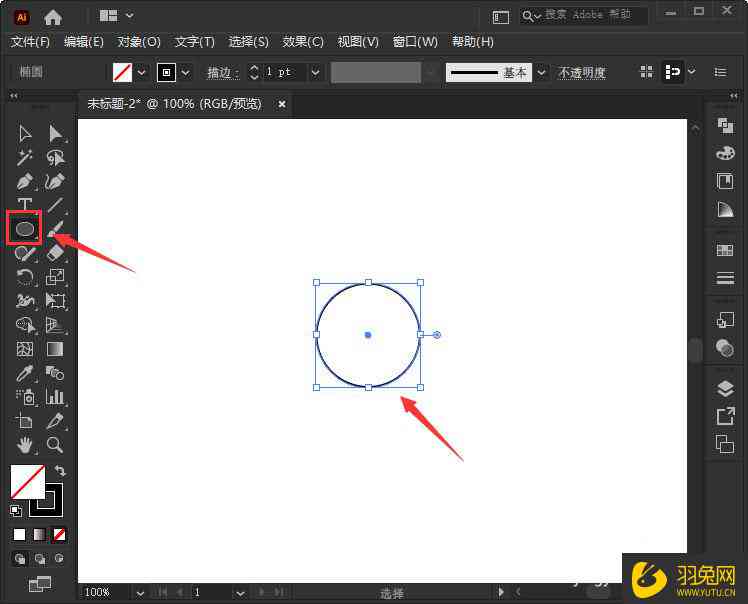Select the Free Transform tool
This screenshot has height=604, width=748.
click(55, 301)
